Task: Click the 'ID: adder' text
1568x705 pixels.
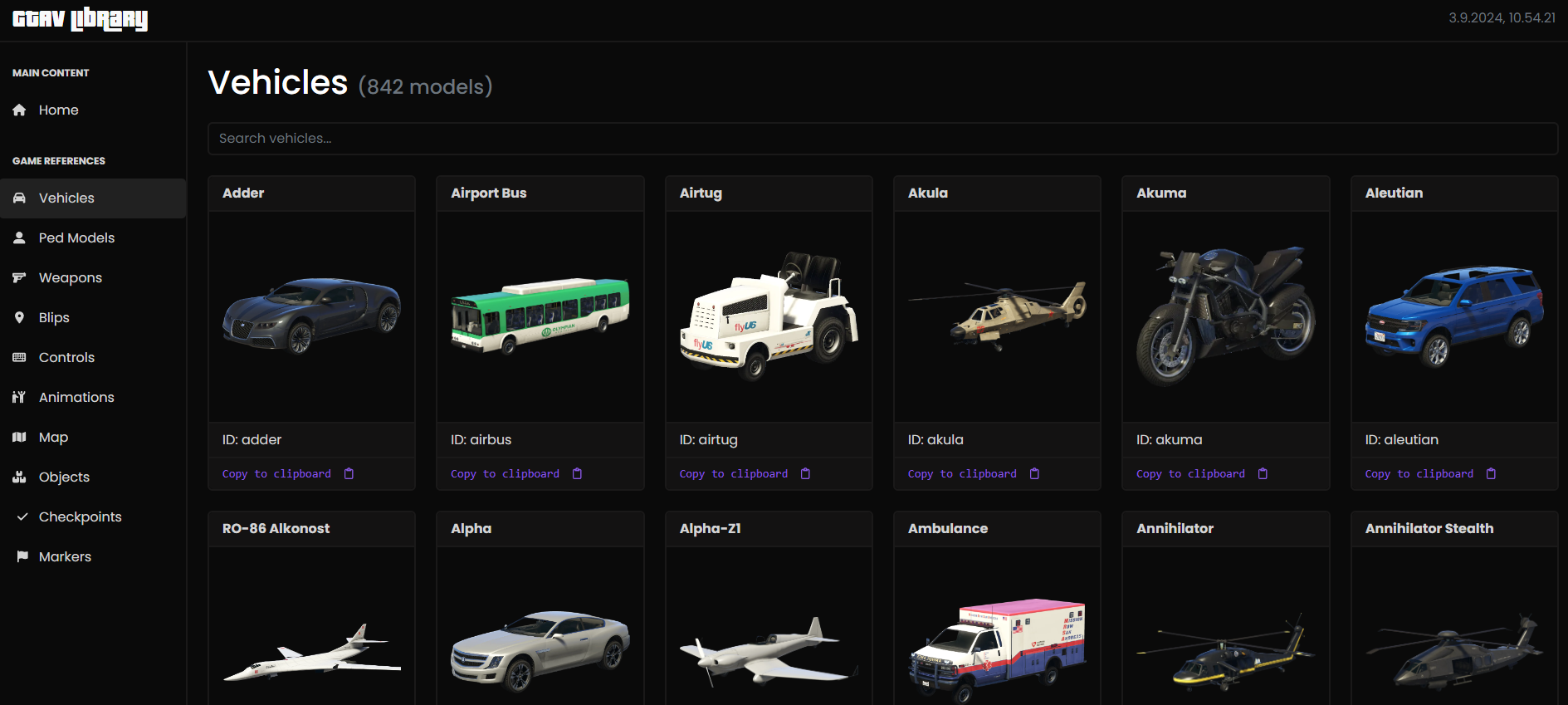Action: tap(252, 440)
